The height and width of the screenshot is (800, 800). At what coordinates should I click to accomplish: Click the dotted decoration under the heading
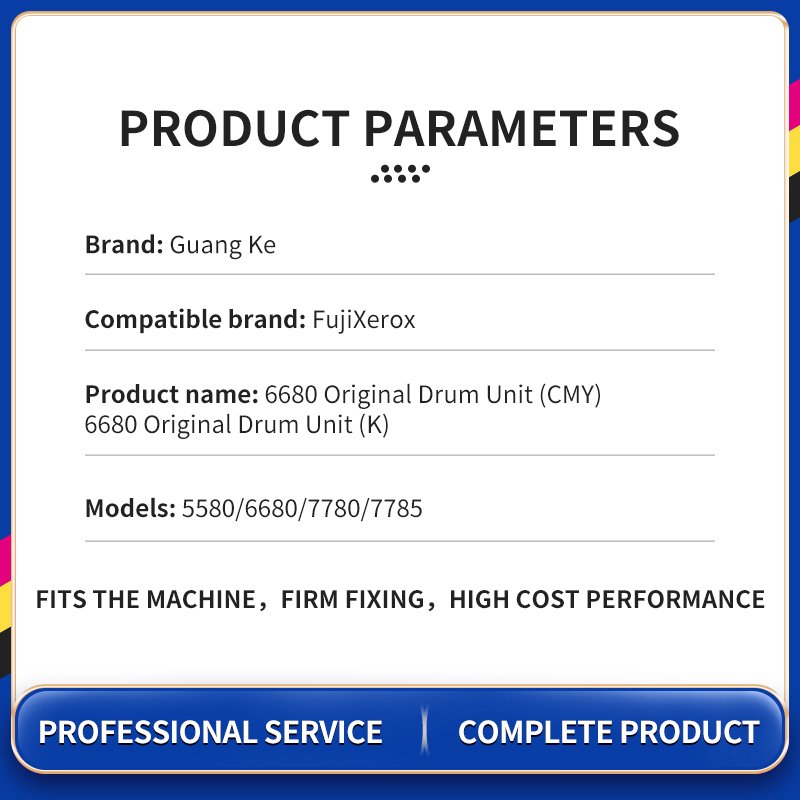(x=401, y=173)
